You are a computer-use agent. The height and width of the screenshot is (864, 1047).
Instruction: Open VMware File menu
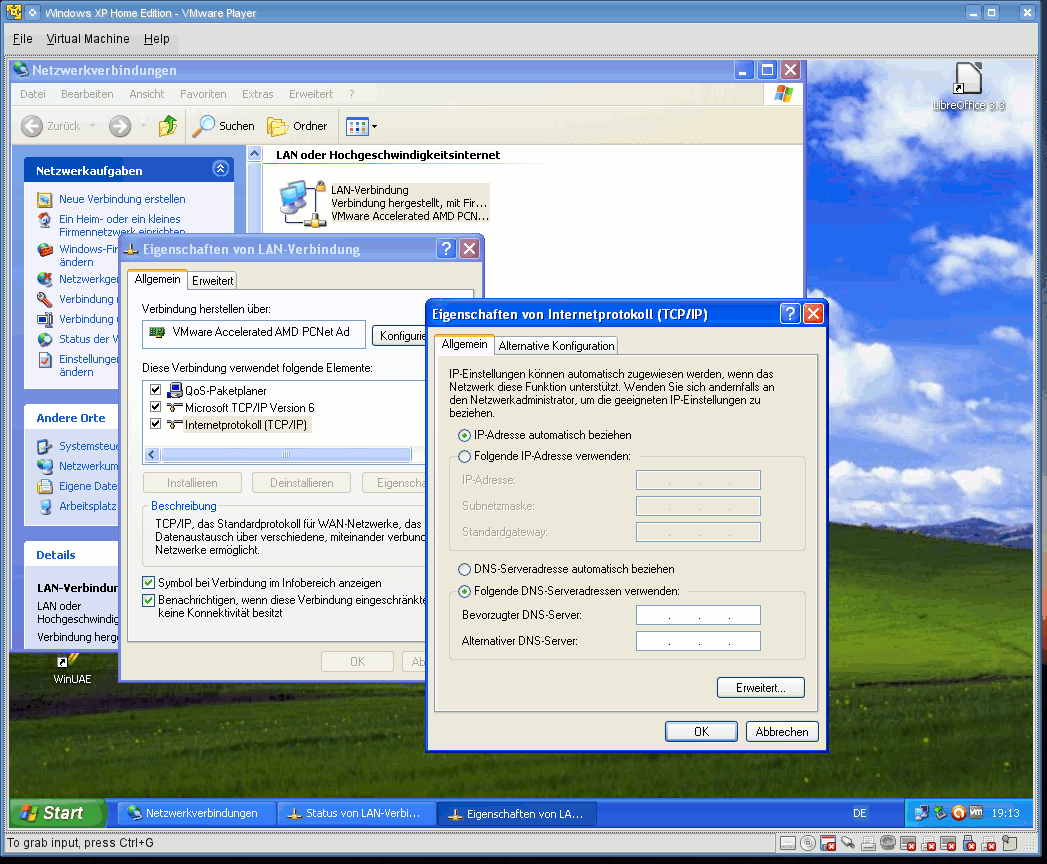pyautogui.click(x=23, y=39)
